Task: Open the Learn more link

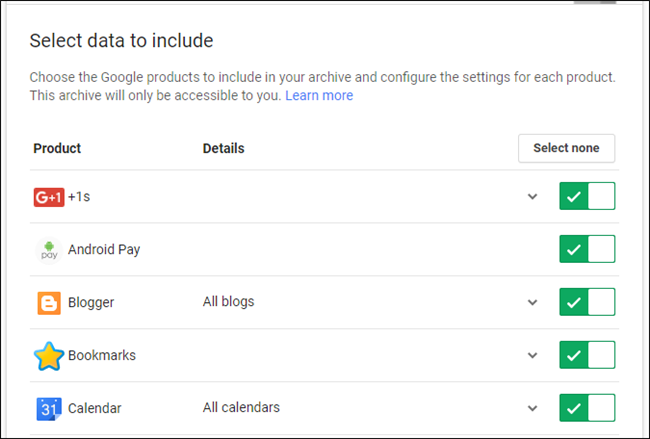Action: coord(319,96)
